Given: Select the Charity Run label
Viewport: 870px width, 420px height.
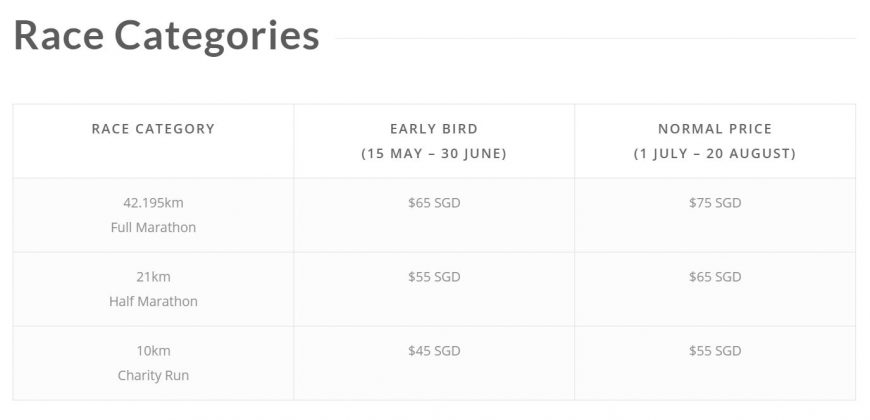Looking at the screenshot, I should point(153,376).
